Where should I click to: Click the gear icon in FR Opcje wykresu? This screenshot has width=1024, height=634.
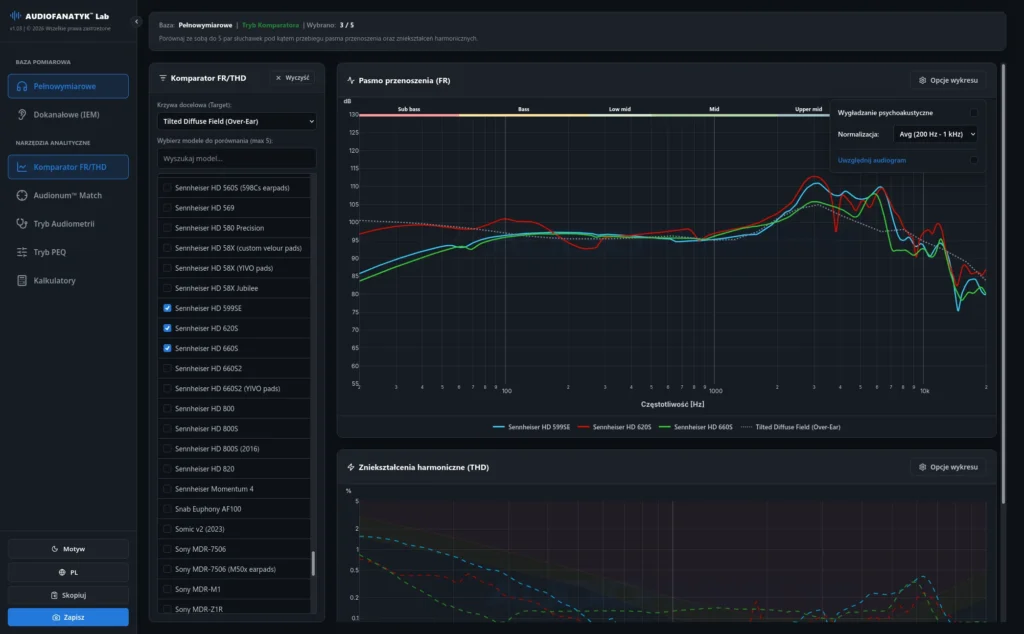click(x=923, y=80)
